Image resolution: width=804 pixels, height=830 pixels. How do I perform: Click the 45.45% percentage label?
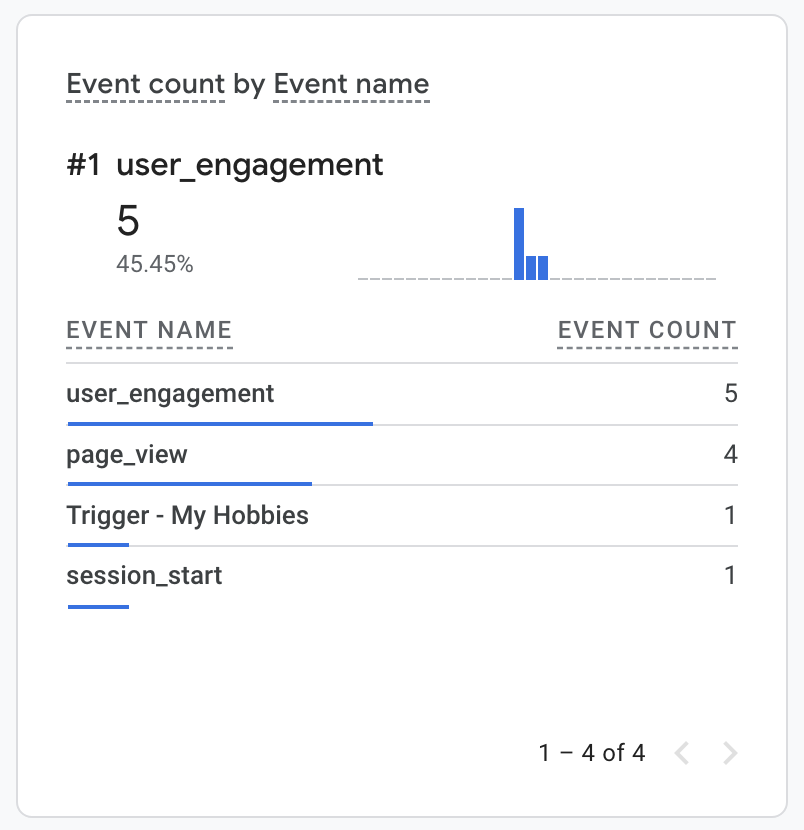point(155,264)
